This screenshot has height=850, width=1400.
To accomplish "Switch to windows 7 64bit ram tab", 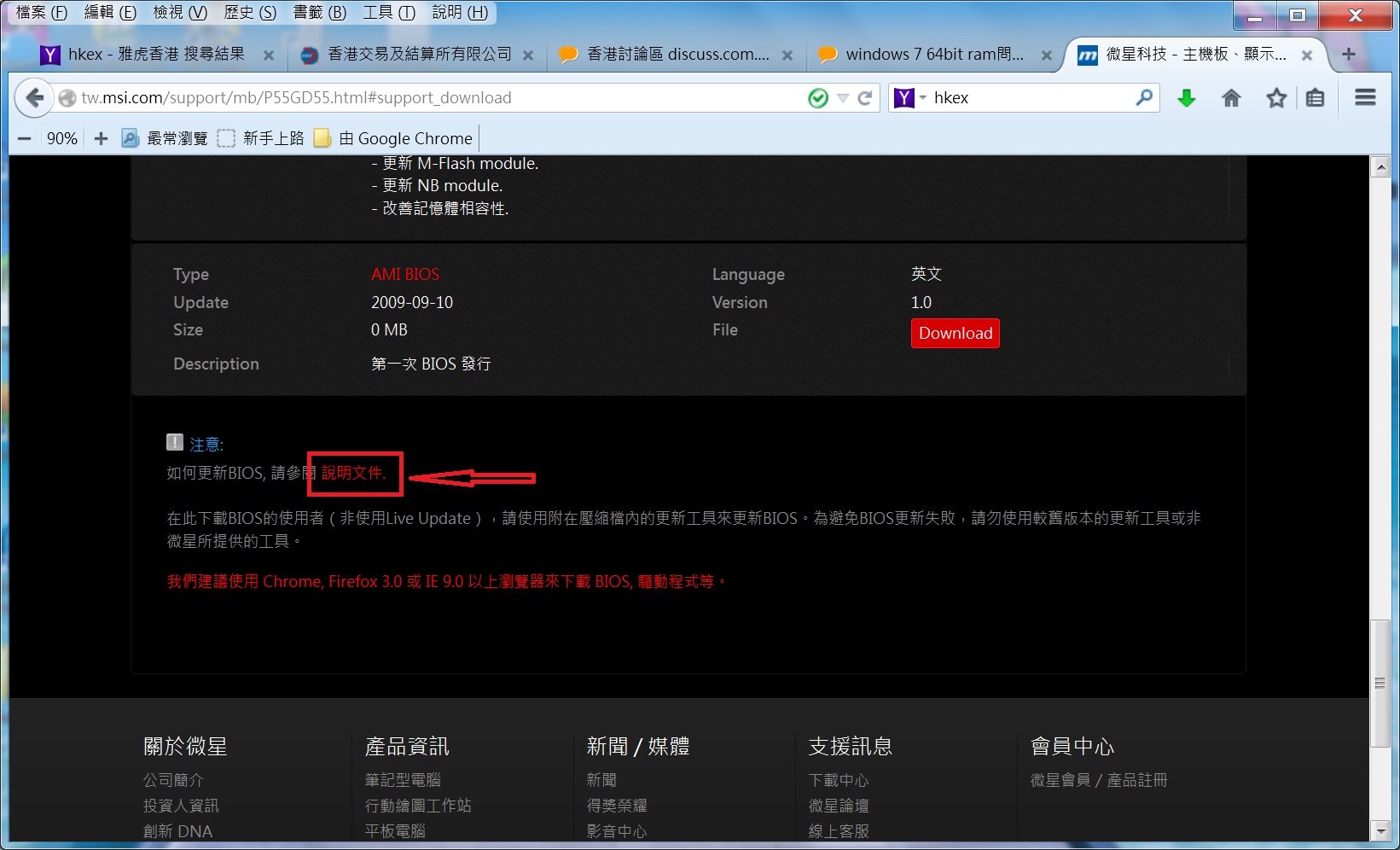I will [935, 55].
